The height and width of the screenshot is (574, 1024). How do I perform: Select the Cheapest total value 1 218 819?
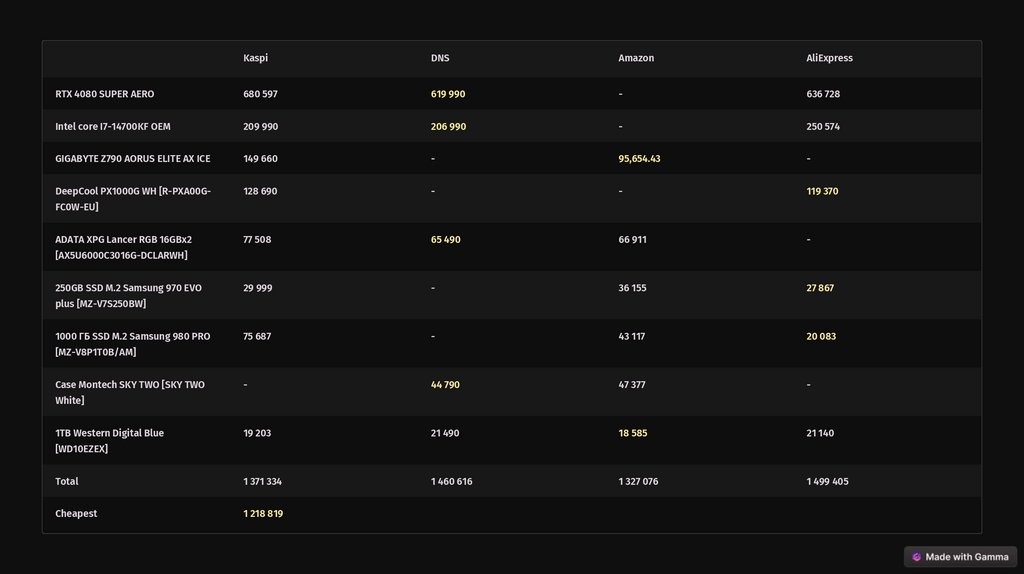coord(262,513)
